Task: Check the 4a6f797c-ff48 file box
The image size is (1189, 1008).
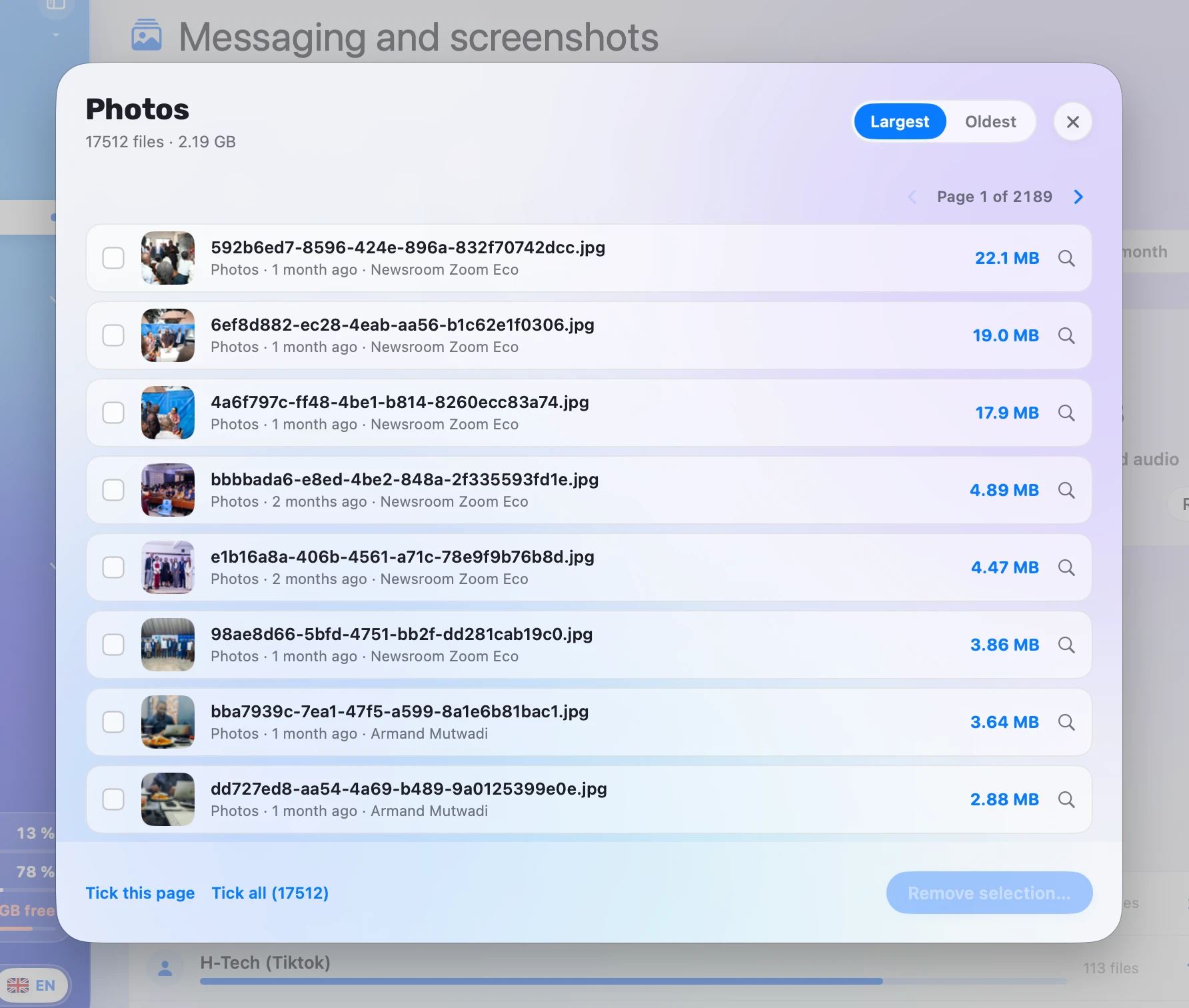Action: coord(113,413)
